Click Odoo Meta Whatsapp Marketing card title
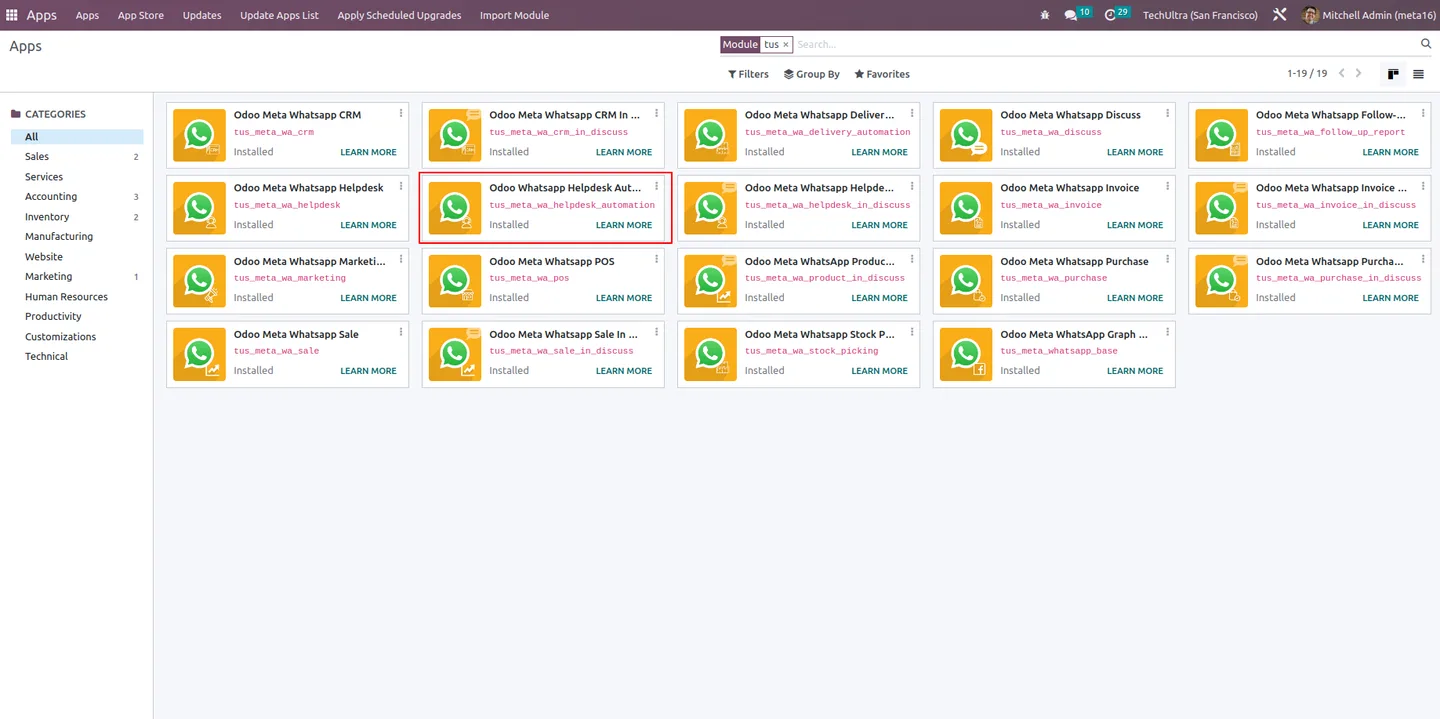This screenshot has width=1440, height=719. (310, 262)
